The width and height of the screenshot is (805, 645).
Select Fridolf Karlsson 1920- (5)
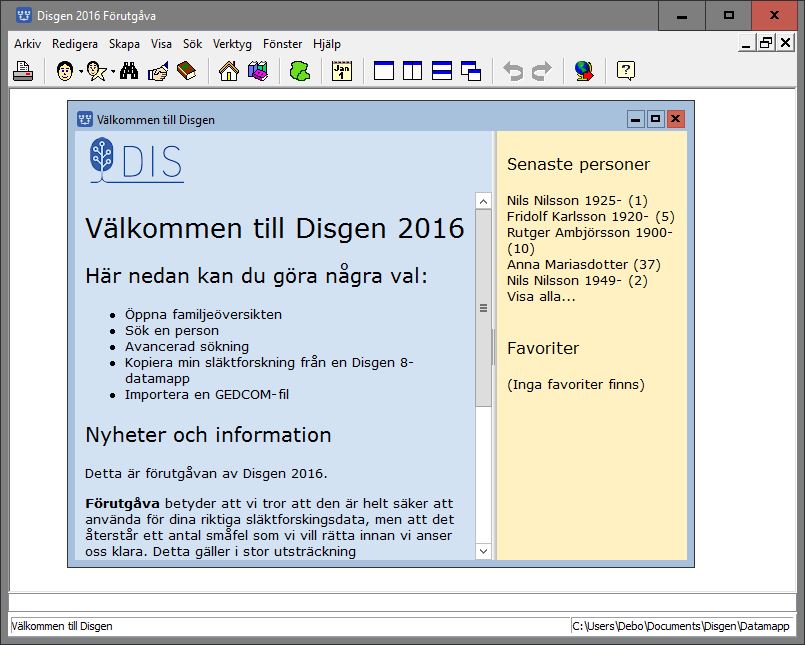click(x=590, y=216)
